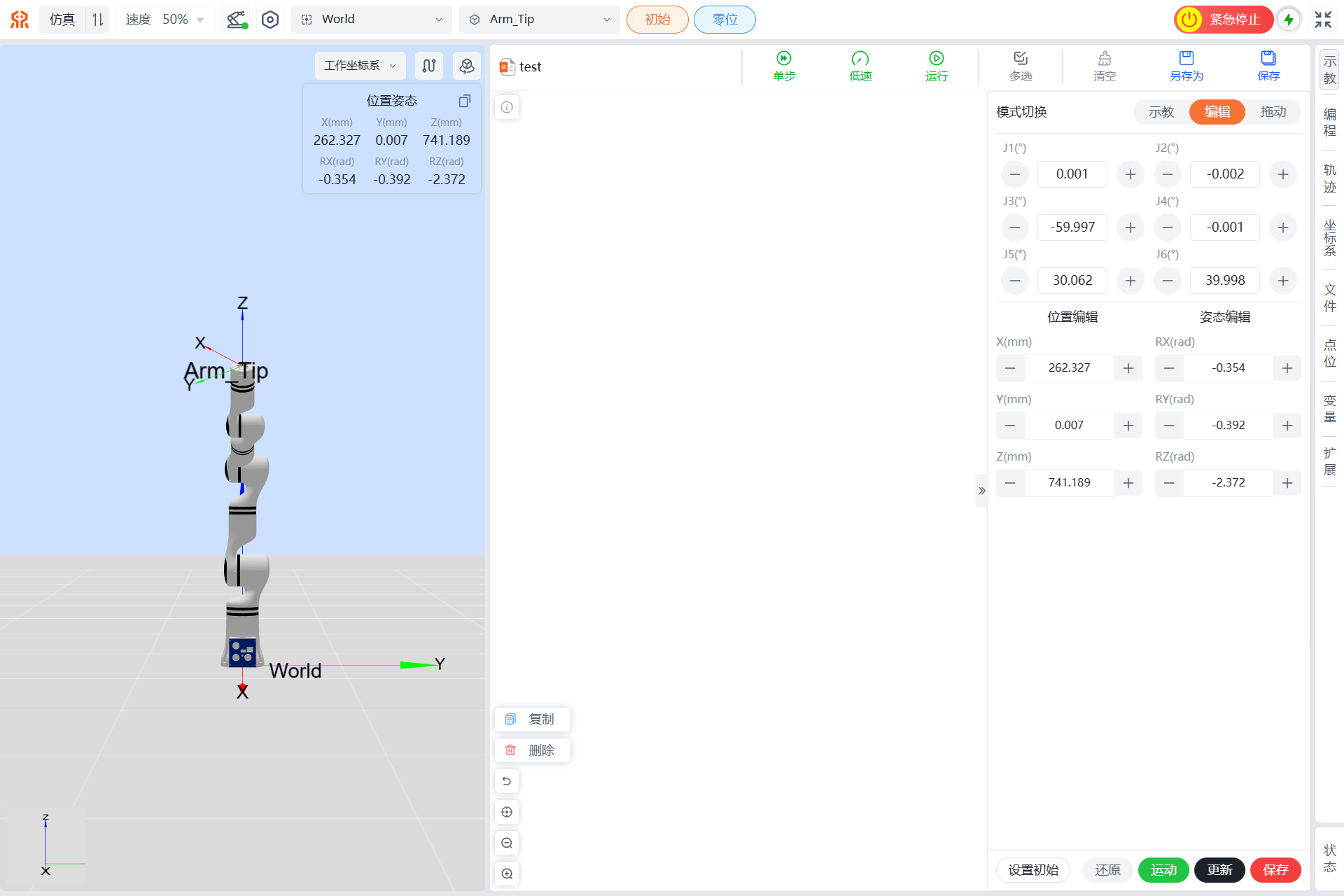Click the trajectory path icon in 3D view
Image resolution: width=1344 pixels, height=896 pixels.
429,66
